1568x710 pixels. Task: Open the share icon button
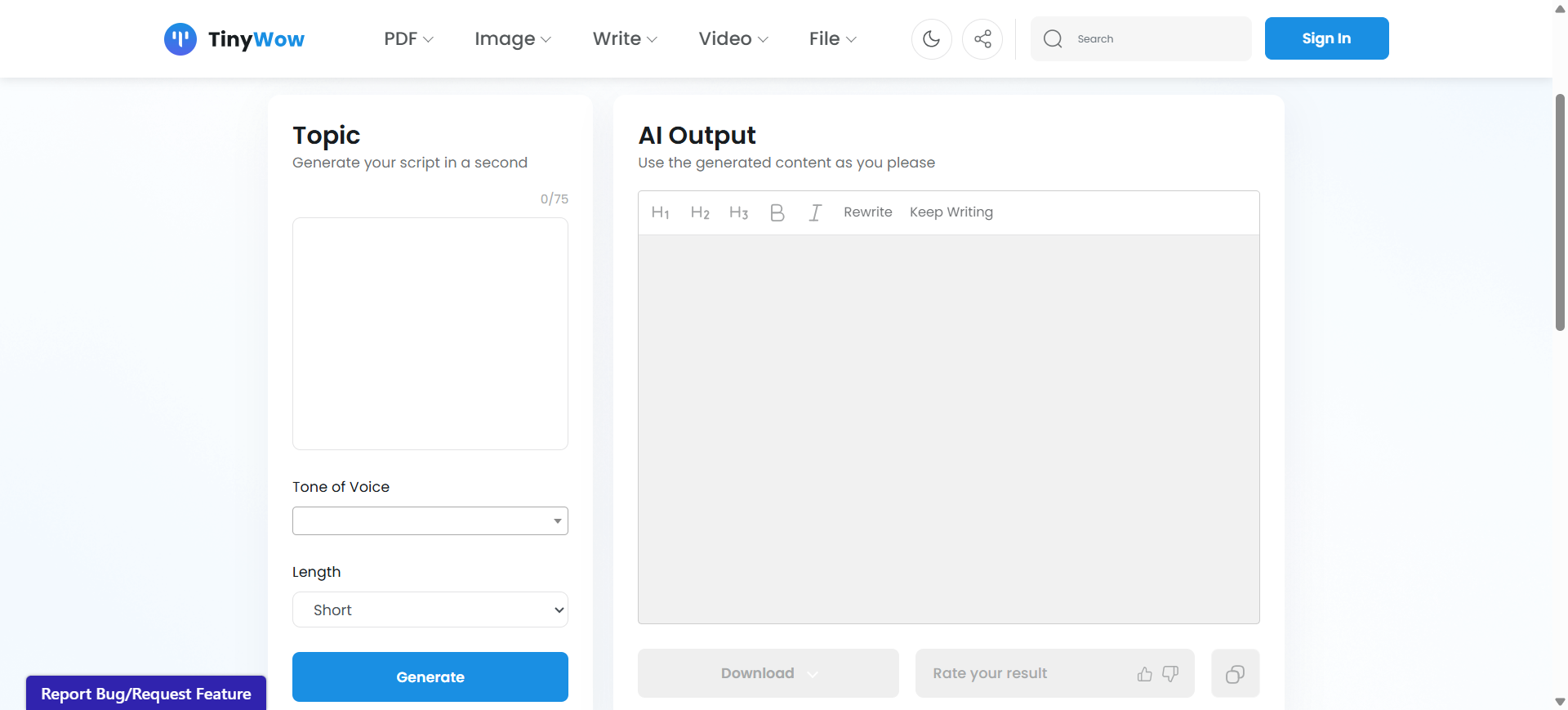pyautogui.click(x=982, y=38)
